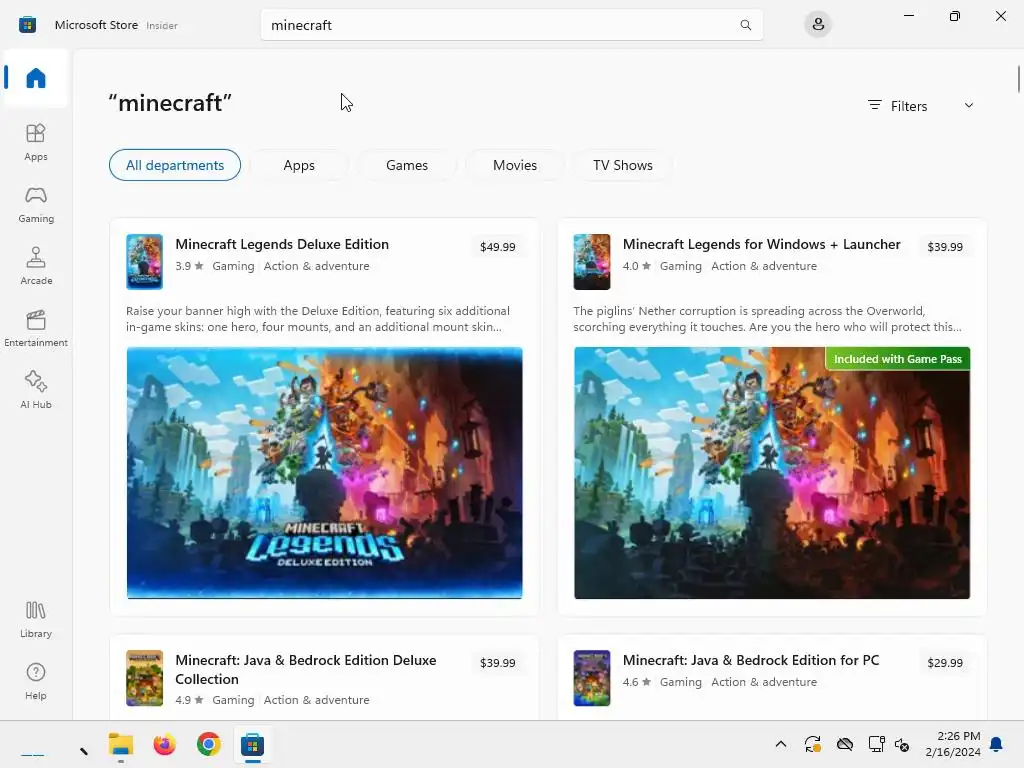Open the Apps section in sidebar
This screenshot has width=1024, height=768.
36,142
